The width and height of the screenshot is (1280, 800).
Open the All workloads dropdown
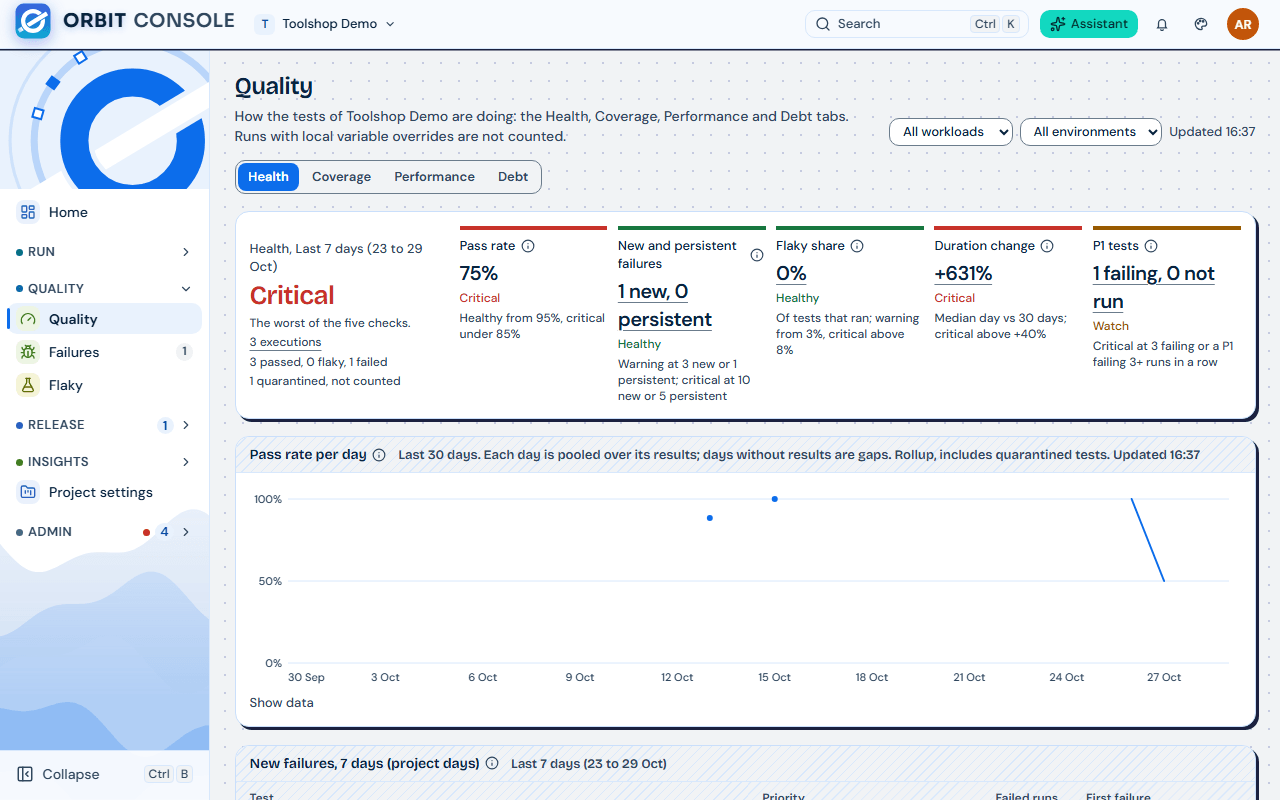tap(951, 132)
